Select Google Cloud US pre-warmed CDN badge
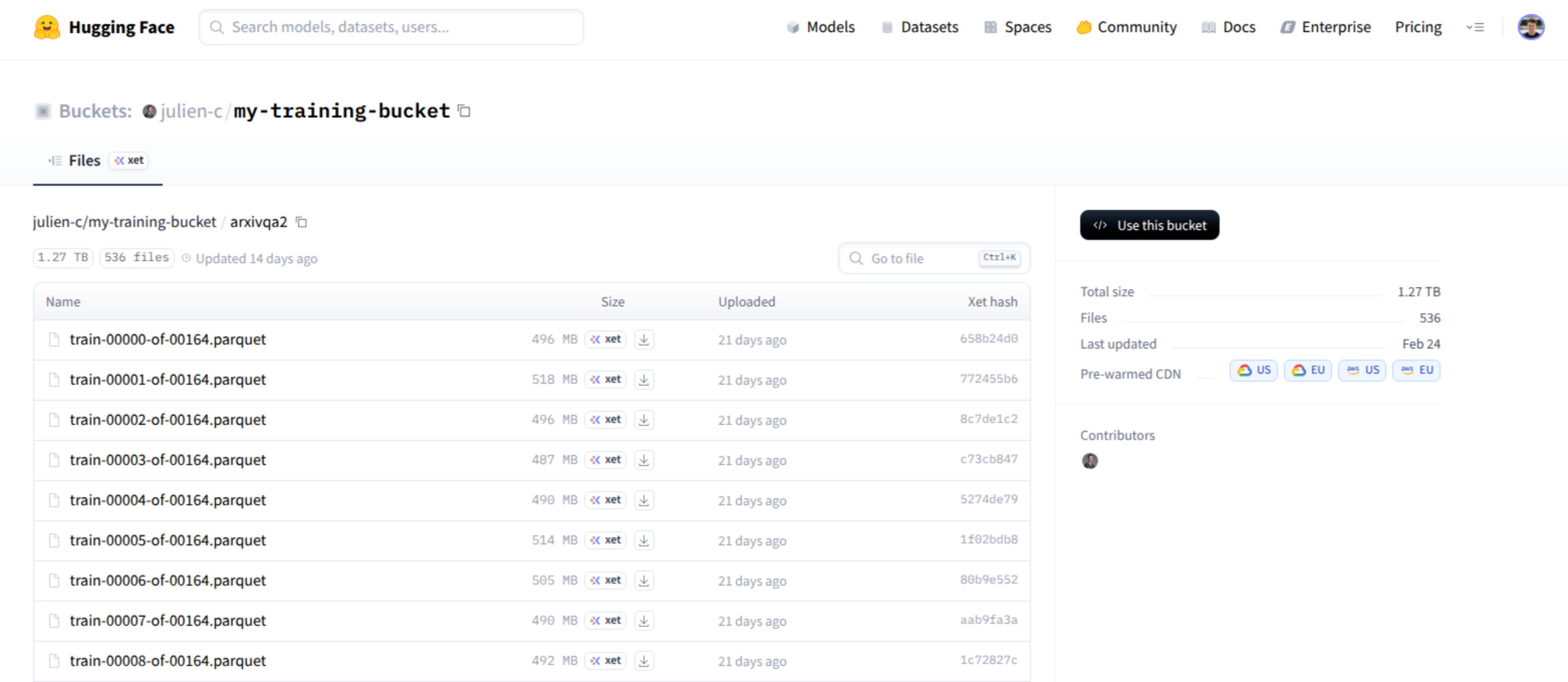Viewport: 1568px width, 682px height. click(1253, 370)
